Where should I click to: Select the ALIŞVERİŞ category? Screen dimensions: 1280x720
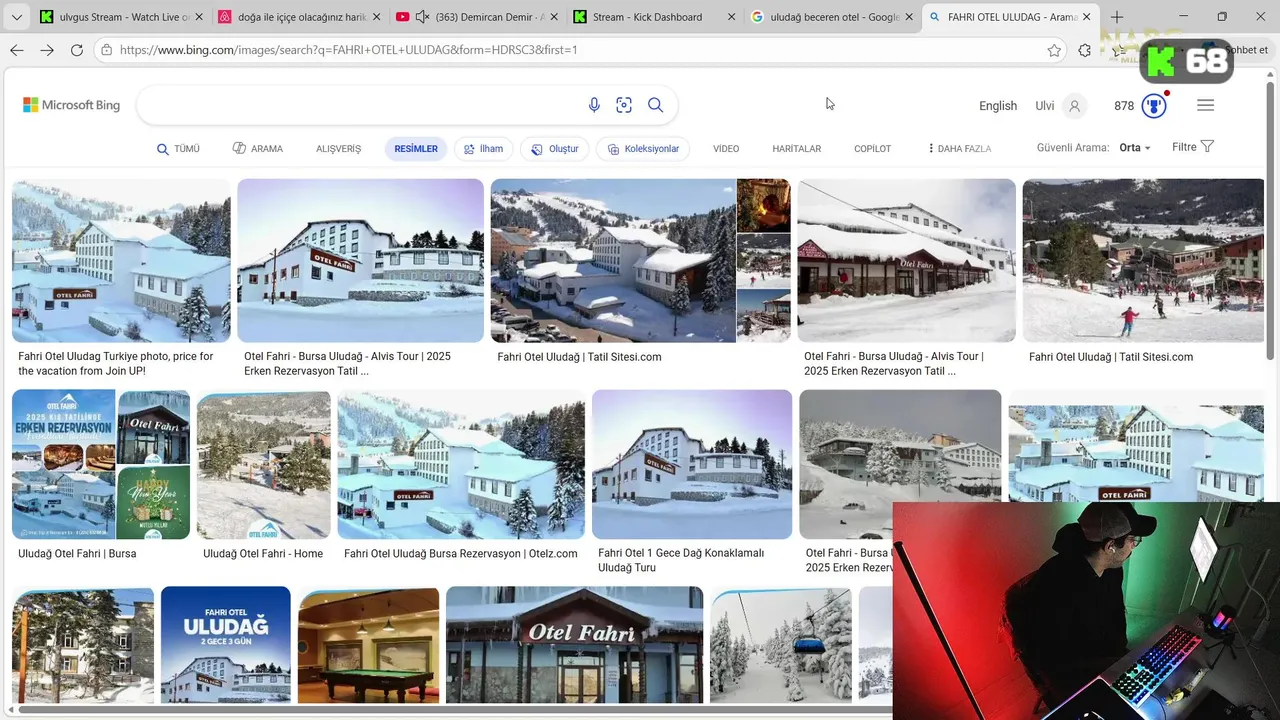(338, 149)
